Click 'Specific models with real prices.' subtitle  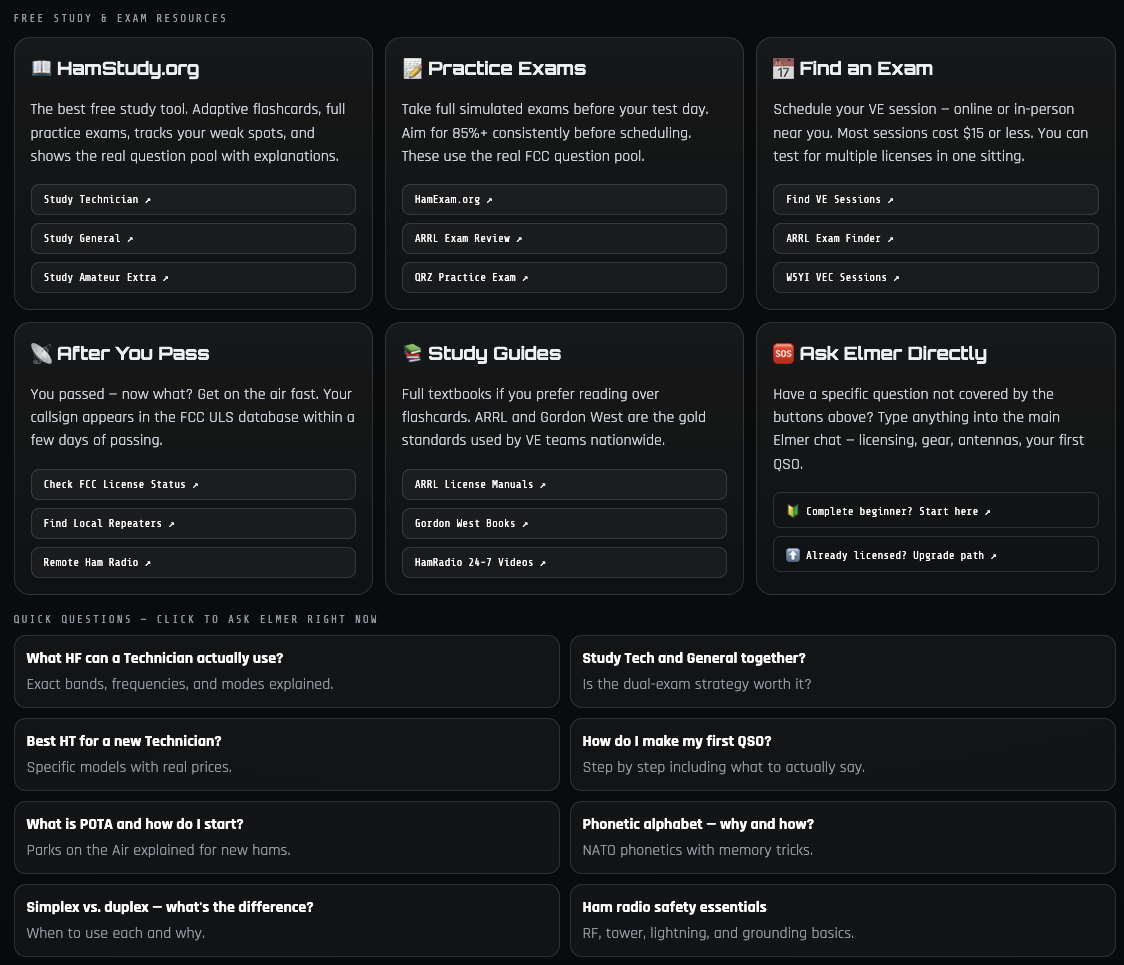129,767
